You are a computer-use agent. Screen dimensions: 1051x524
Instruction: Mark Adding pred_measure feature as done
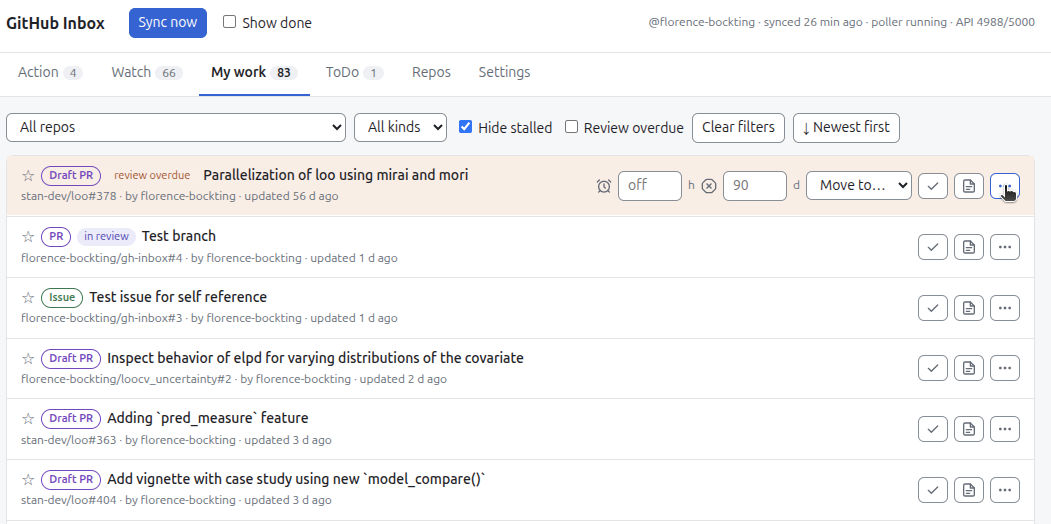[x=932, y=429]
